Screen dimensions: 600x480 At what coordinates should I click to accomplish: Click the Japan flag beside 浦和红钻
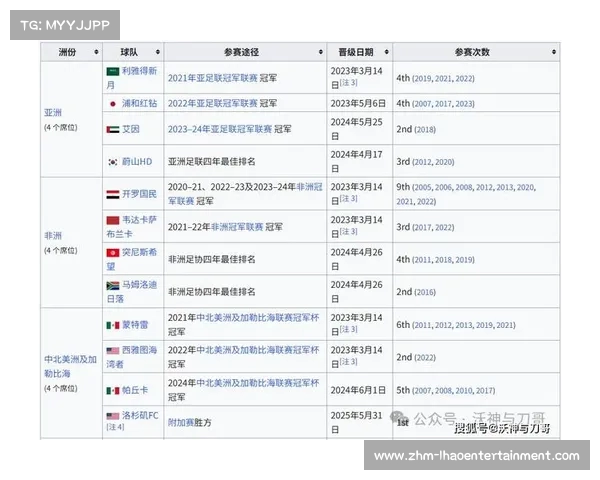113,104
